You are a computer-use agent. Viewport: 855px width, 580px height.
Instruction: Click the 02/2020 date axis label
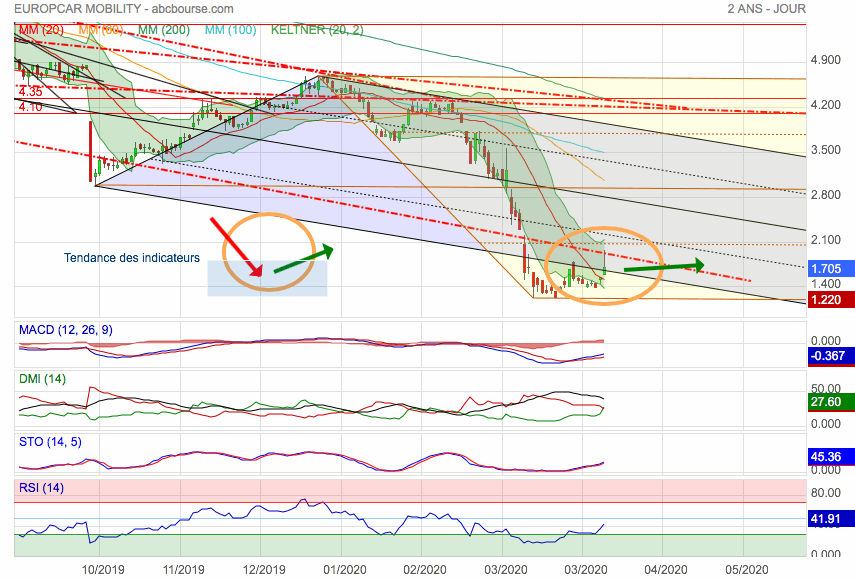(x=425, y=570)
